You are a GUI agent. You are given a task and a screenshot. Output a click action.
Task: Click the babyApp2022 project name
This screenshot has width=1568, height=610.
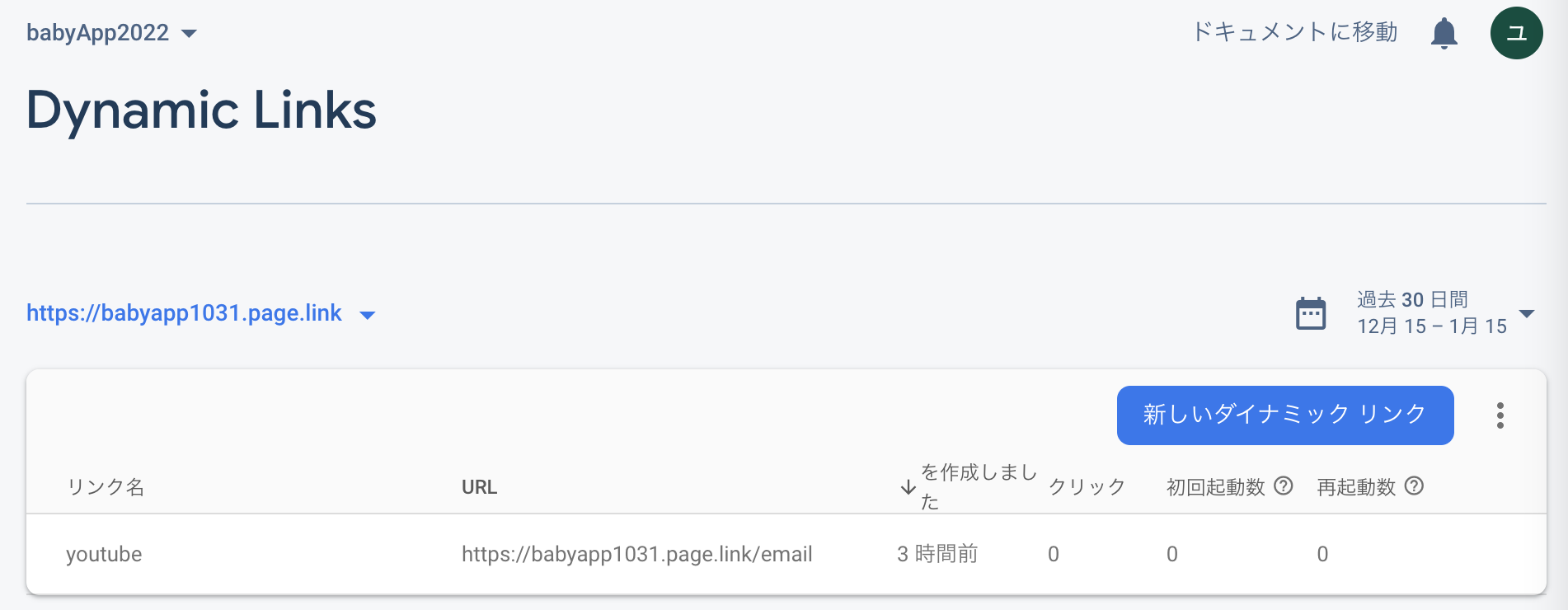click(x=96, y=33)
